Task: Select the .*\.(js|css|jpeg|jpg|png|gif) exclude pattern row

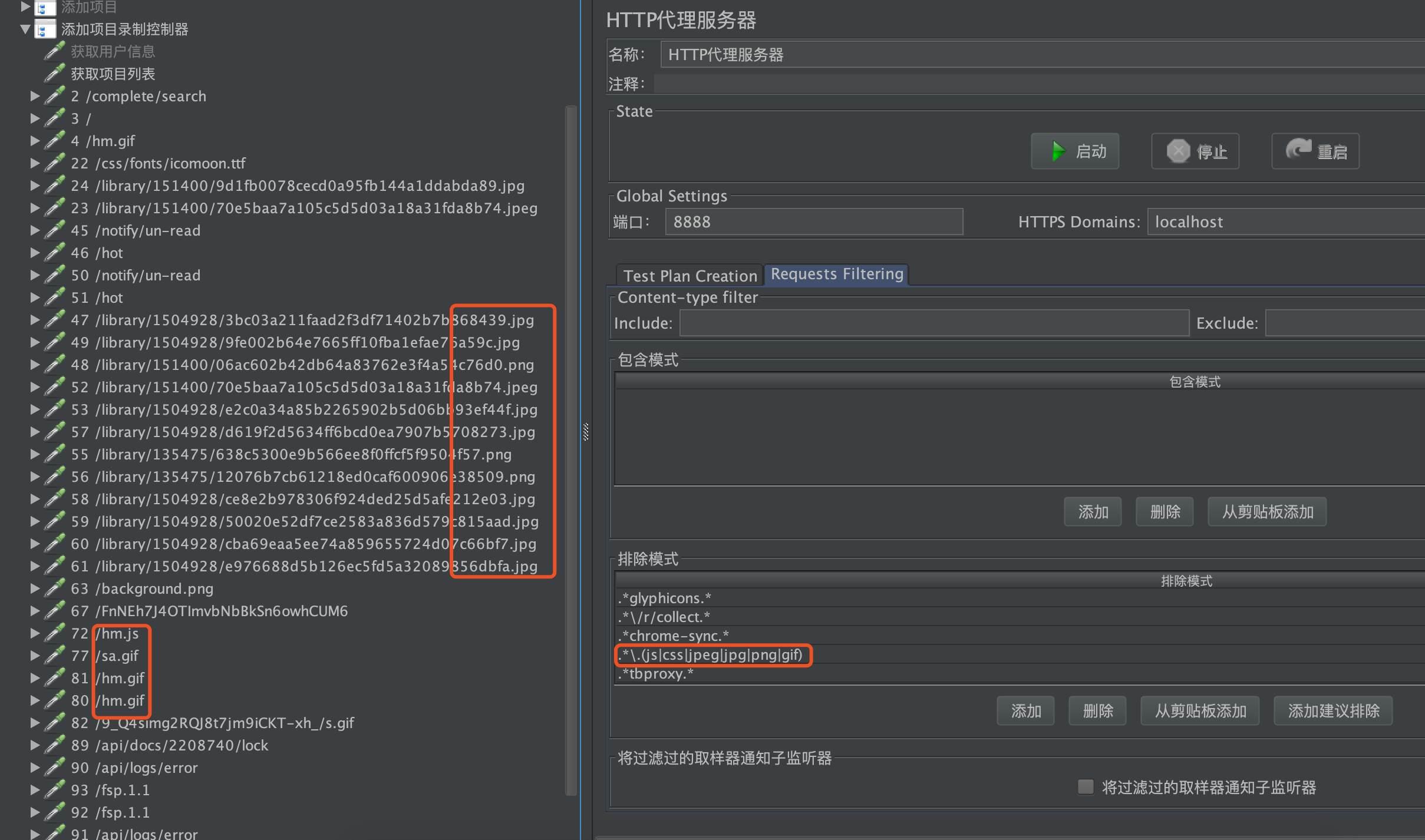Action: pyautogui.click(x=713, y=655)
